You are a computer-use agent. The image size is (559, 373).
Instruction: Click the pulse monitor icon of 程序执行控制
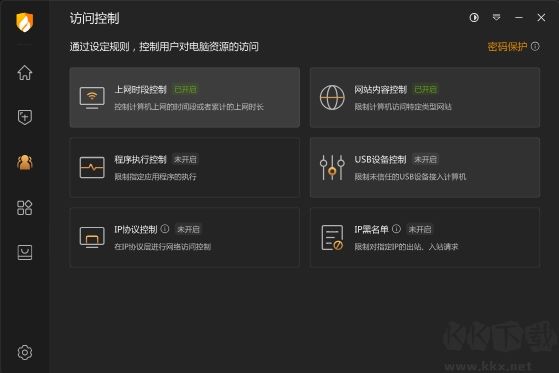92,167
